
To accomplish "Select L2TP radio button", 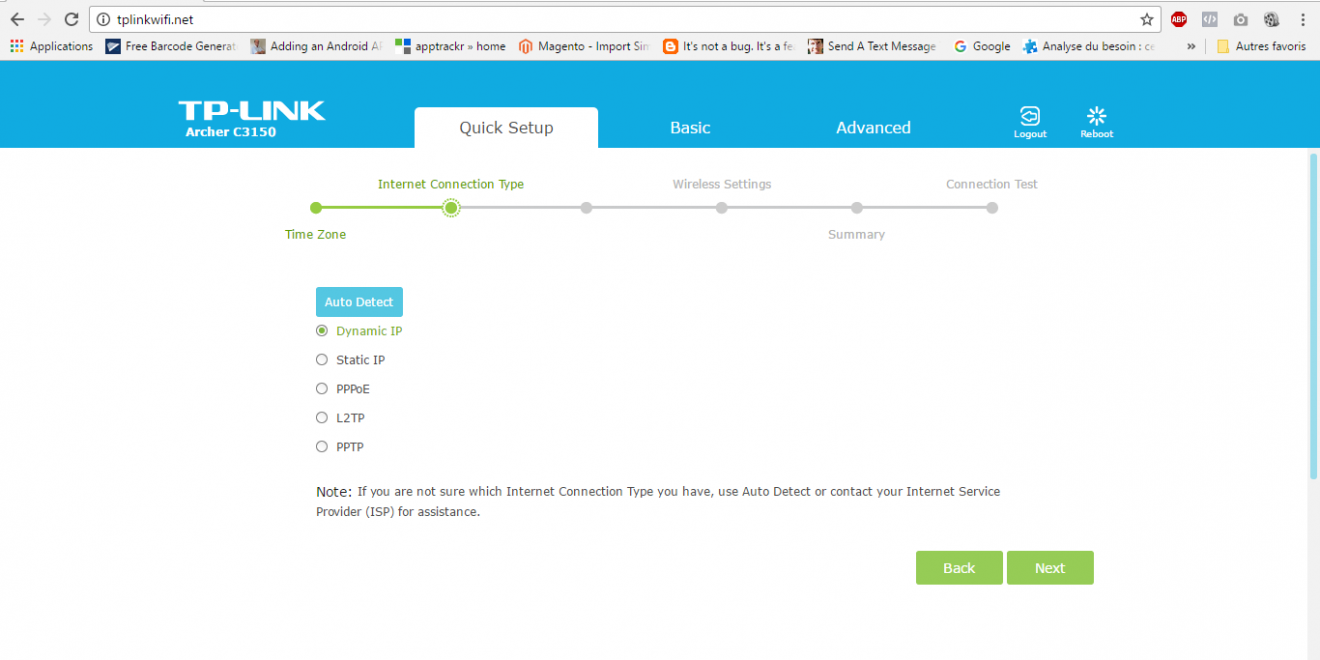I will coord(322,418).
